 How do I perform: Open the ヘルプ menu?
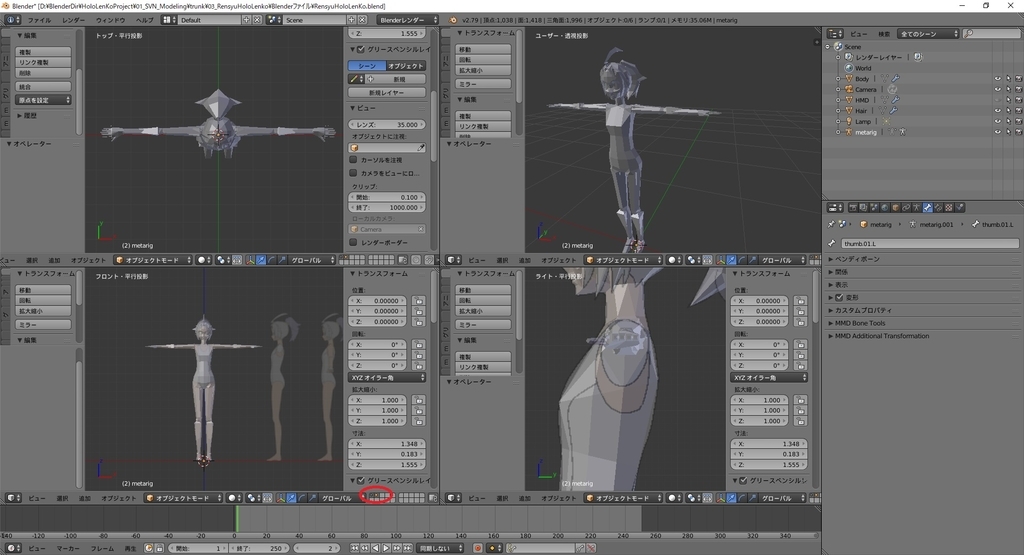click(144, 20)
